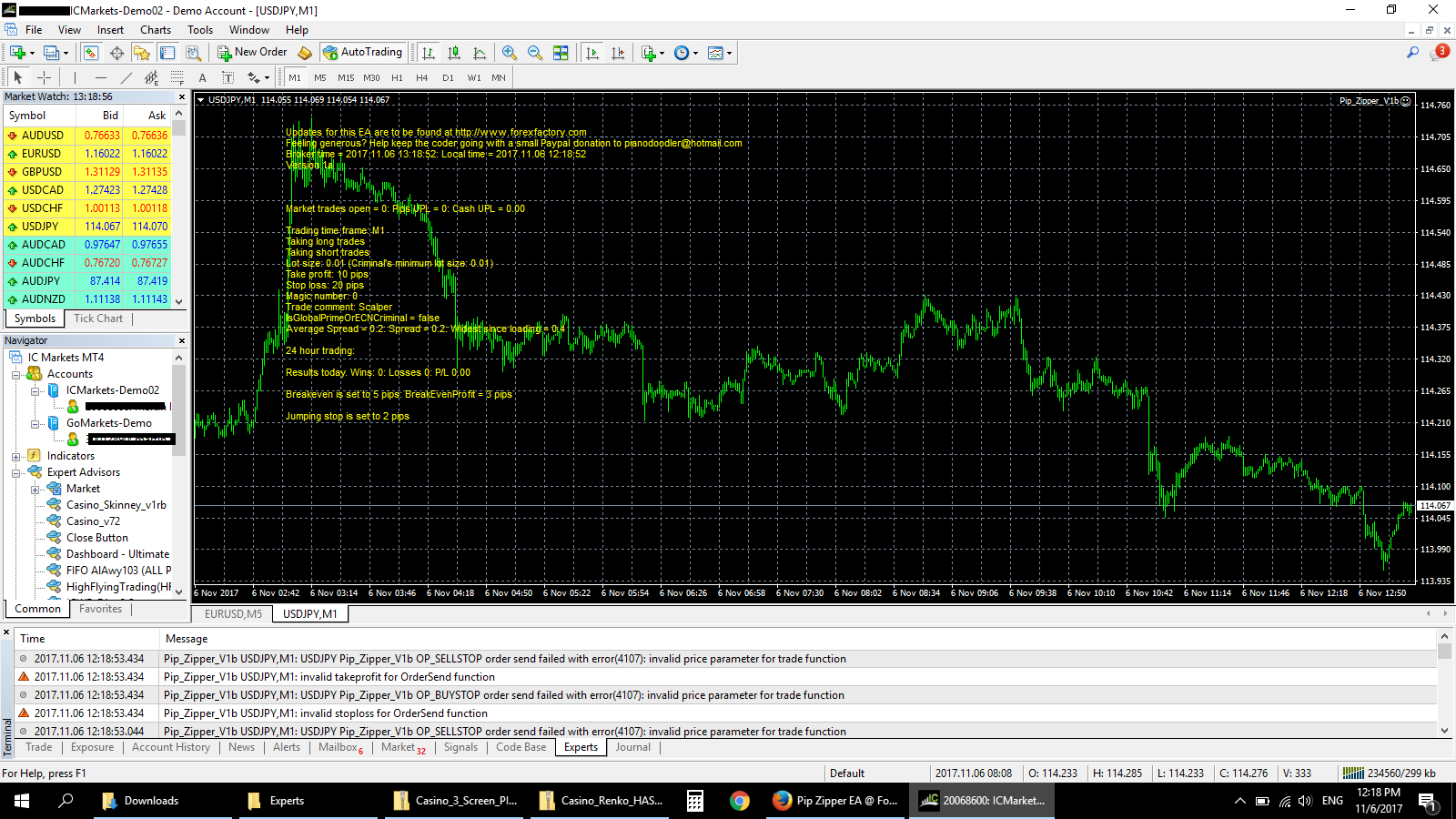Click the Market Watch scrollbar down arrow
Screen dimensions: 1456x819
coord(179,300)
